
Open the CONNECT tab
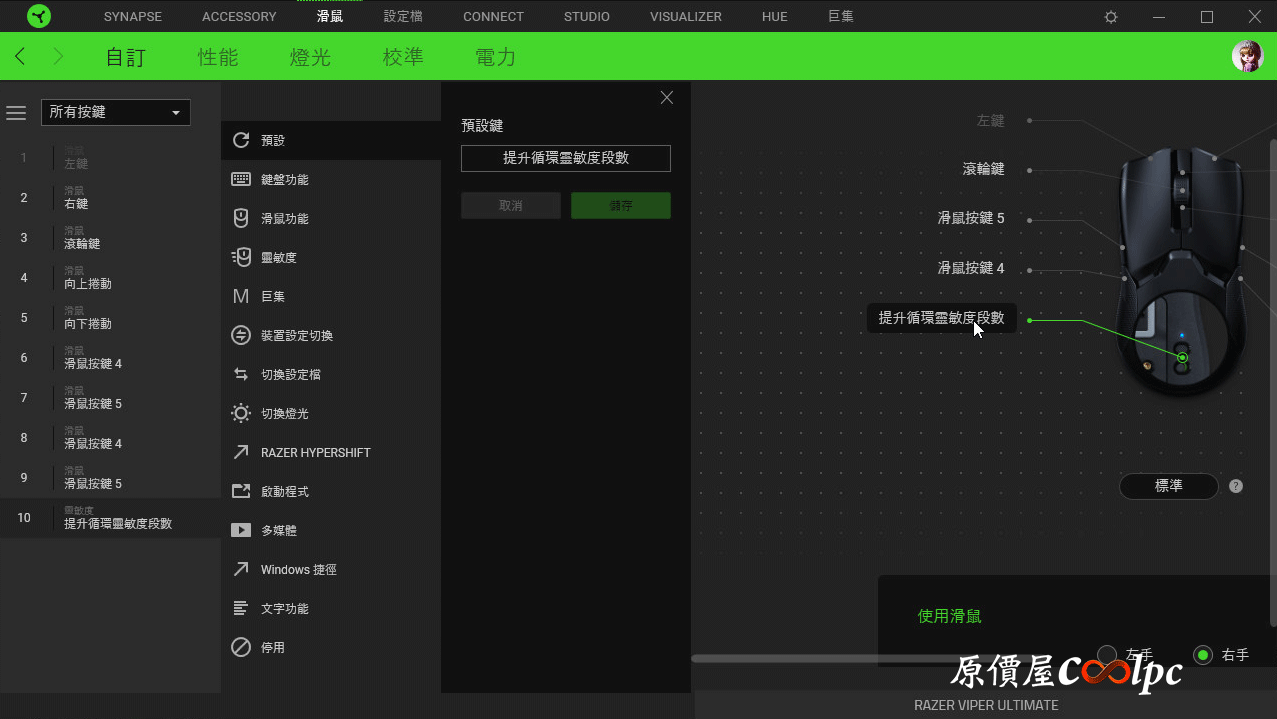[493, 17]
